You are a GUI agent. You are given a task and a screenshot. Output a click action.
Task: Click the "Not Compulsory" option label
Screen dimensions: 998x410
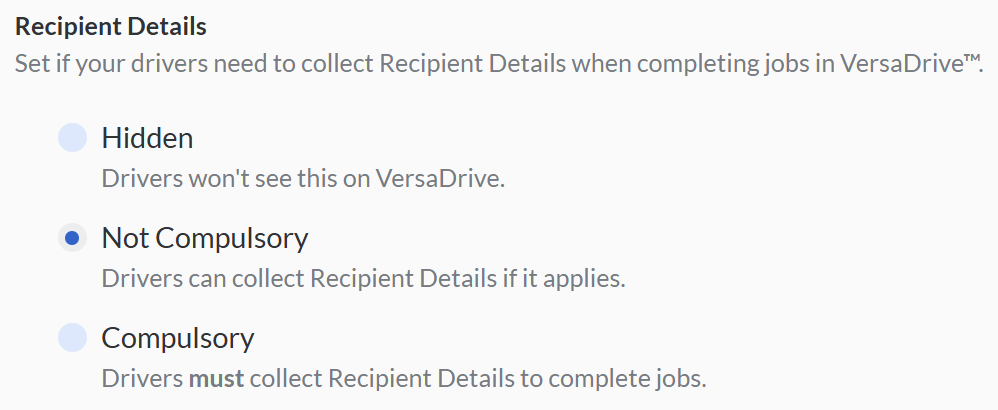coord(205,238)
